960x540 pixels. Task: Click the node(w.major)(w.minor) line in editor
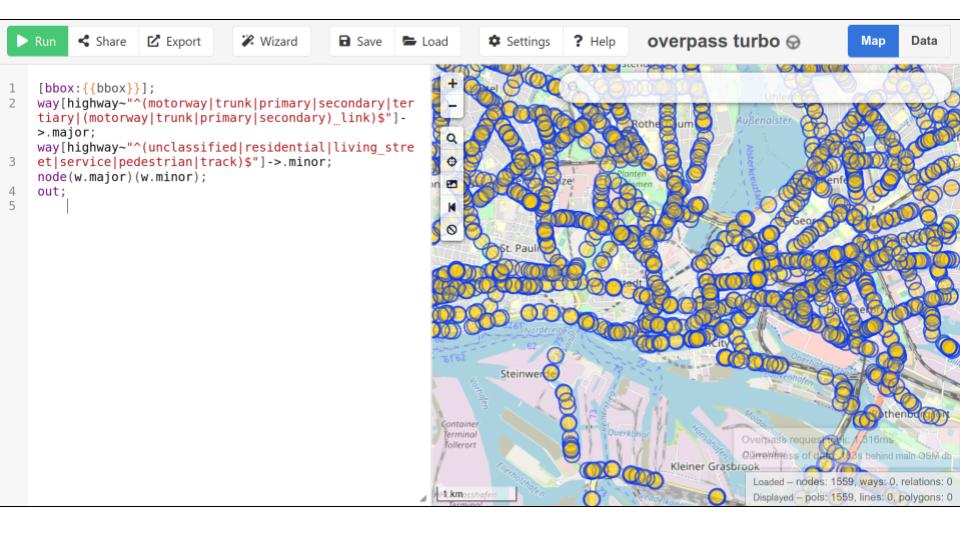[x=122, y=177]
